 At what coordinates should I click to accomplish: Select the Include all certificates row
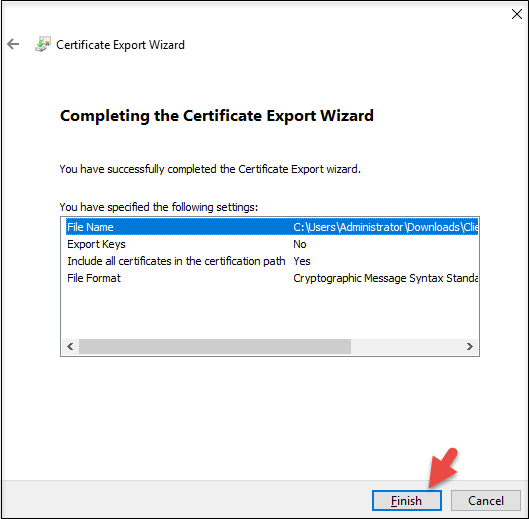[x=272, y=261]
